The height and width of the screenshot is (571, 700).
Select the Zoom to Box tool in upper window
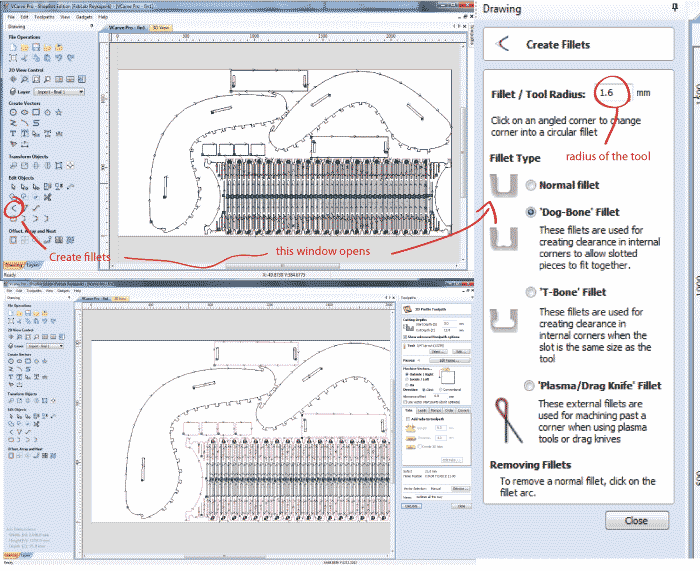(36, 79)
